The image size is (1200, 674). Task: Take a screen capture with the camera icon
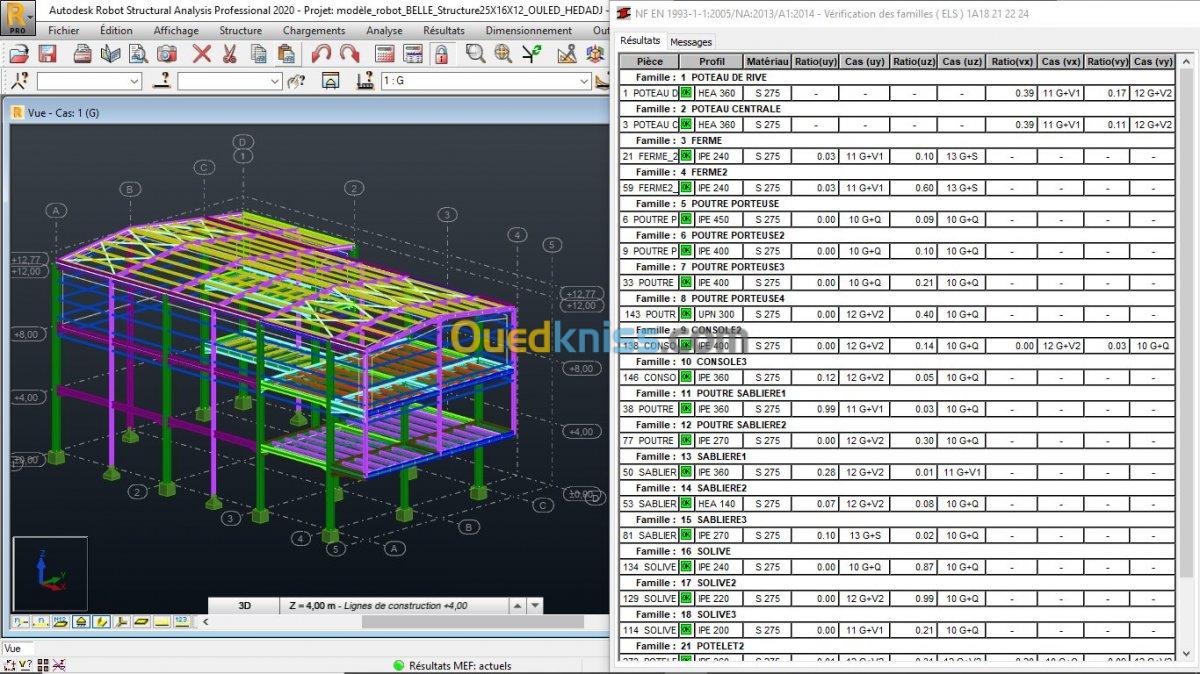coord(167,53)
